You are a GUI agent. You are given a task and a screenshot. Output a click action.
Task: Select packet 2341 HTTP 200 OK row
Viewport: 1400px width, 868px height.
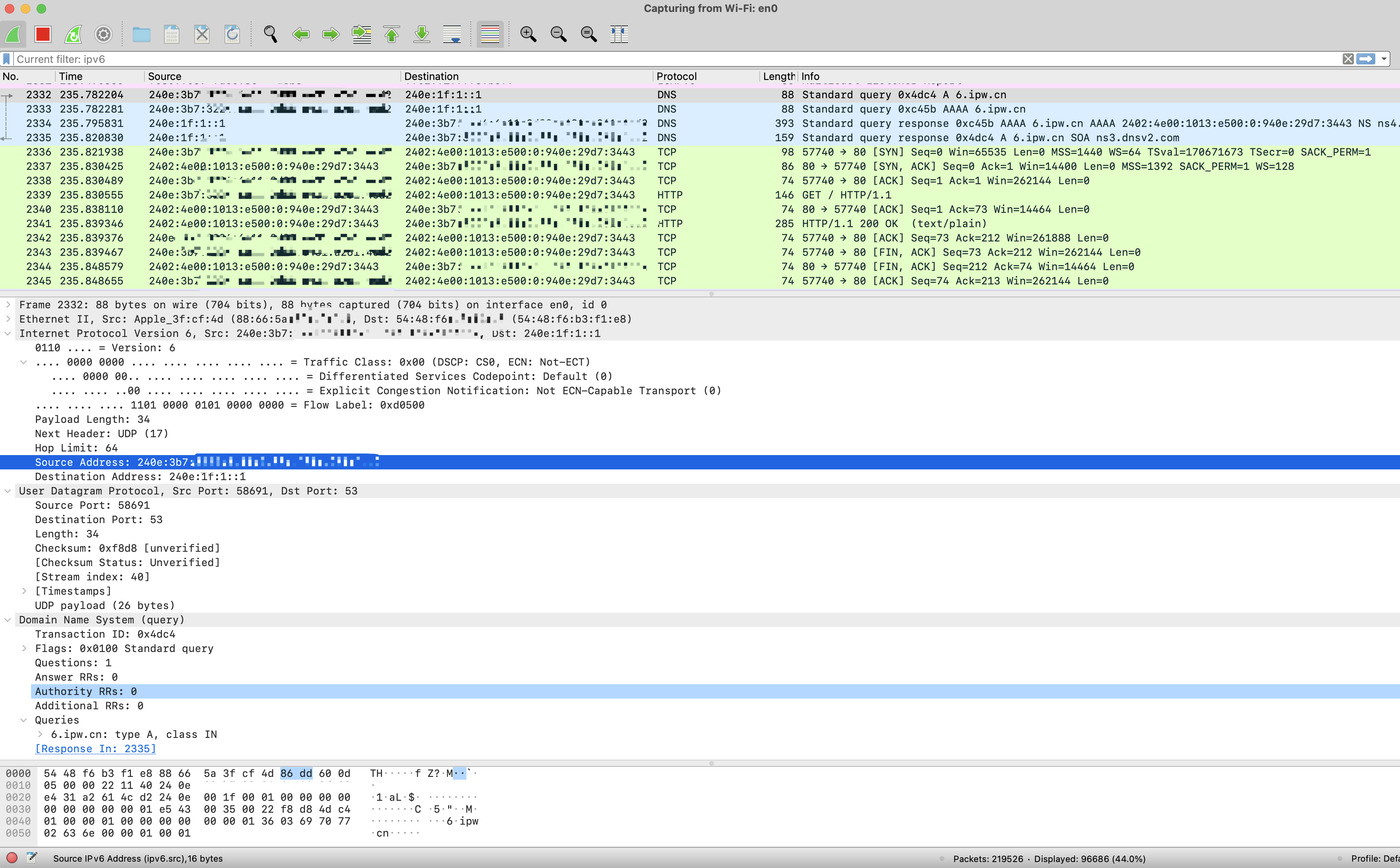point(700,224)
